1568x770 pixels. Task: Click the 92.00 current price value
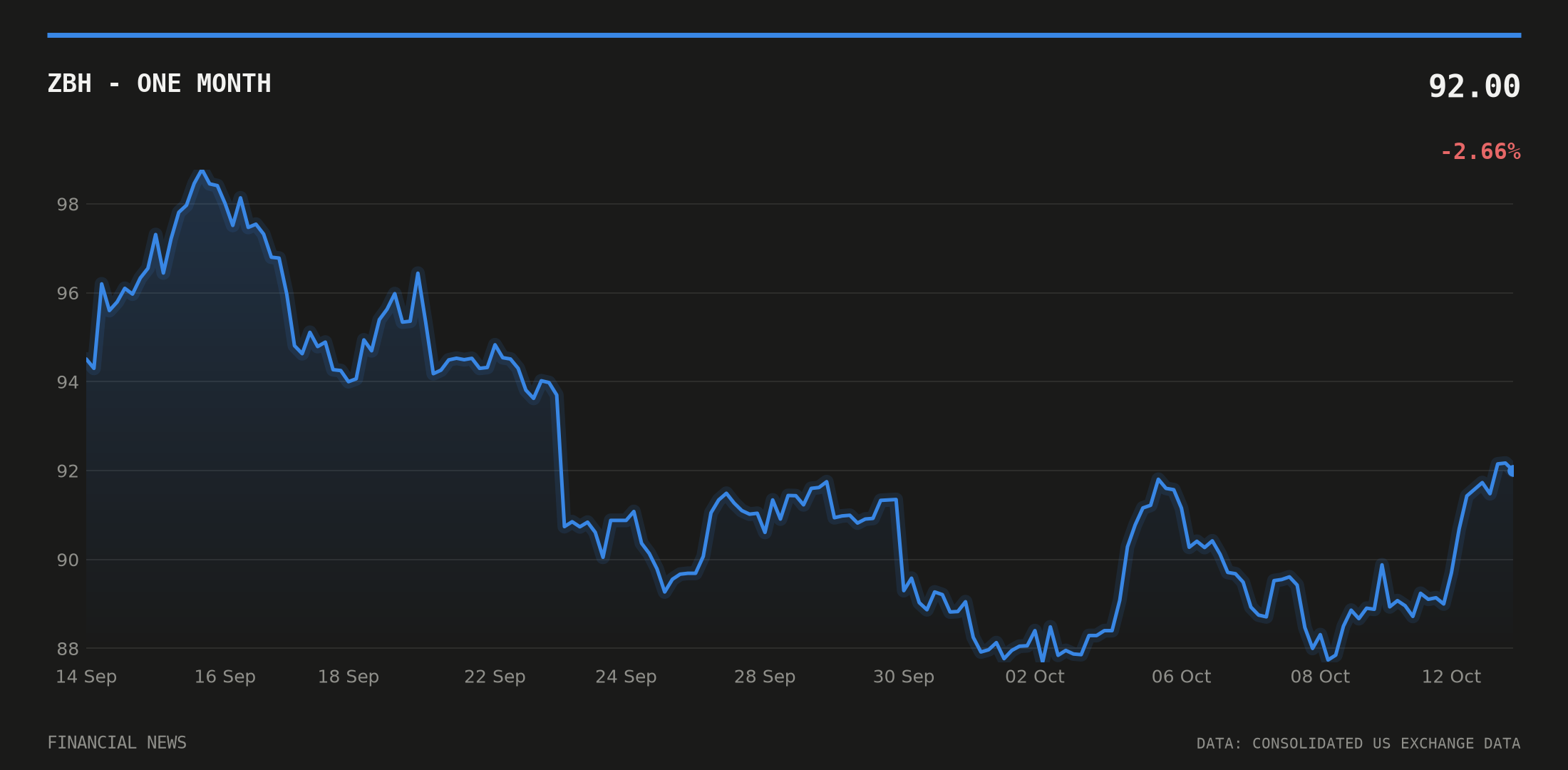click(x=1474, y=86)
